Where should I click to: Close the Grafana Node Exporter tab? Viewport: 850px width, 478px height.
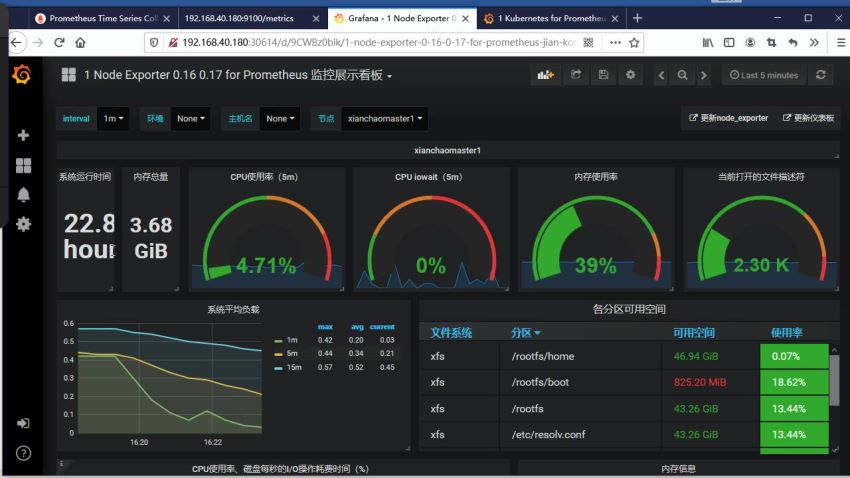[x=465, y=18]
